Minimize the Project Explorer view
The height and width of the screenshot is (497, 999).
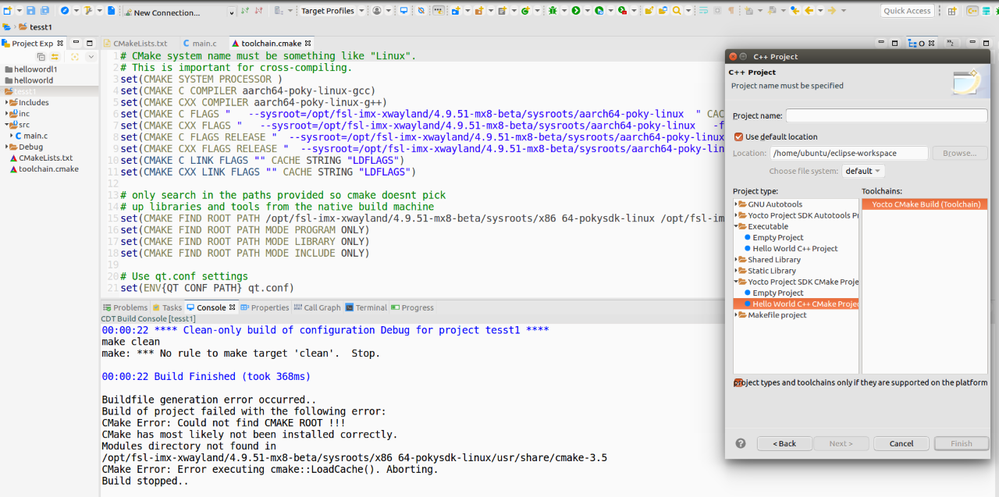(76, 43)
